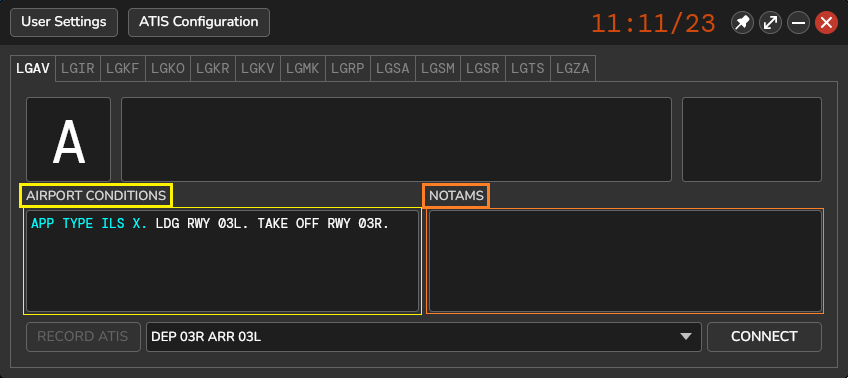Screen dimensions: 848x378
Task: Switch to the LGKF tab
Action: click(x=123, y=69)
